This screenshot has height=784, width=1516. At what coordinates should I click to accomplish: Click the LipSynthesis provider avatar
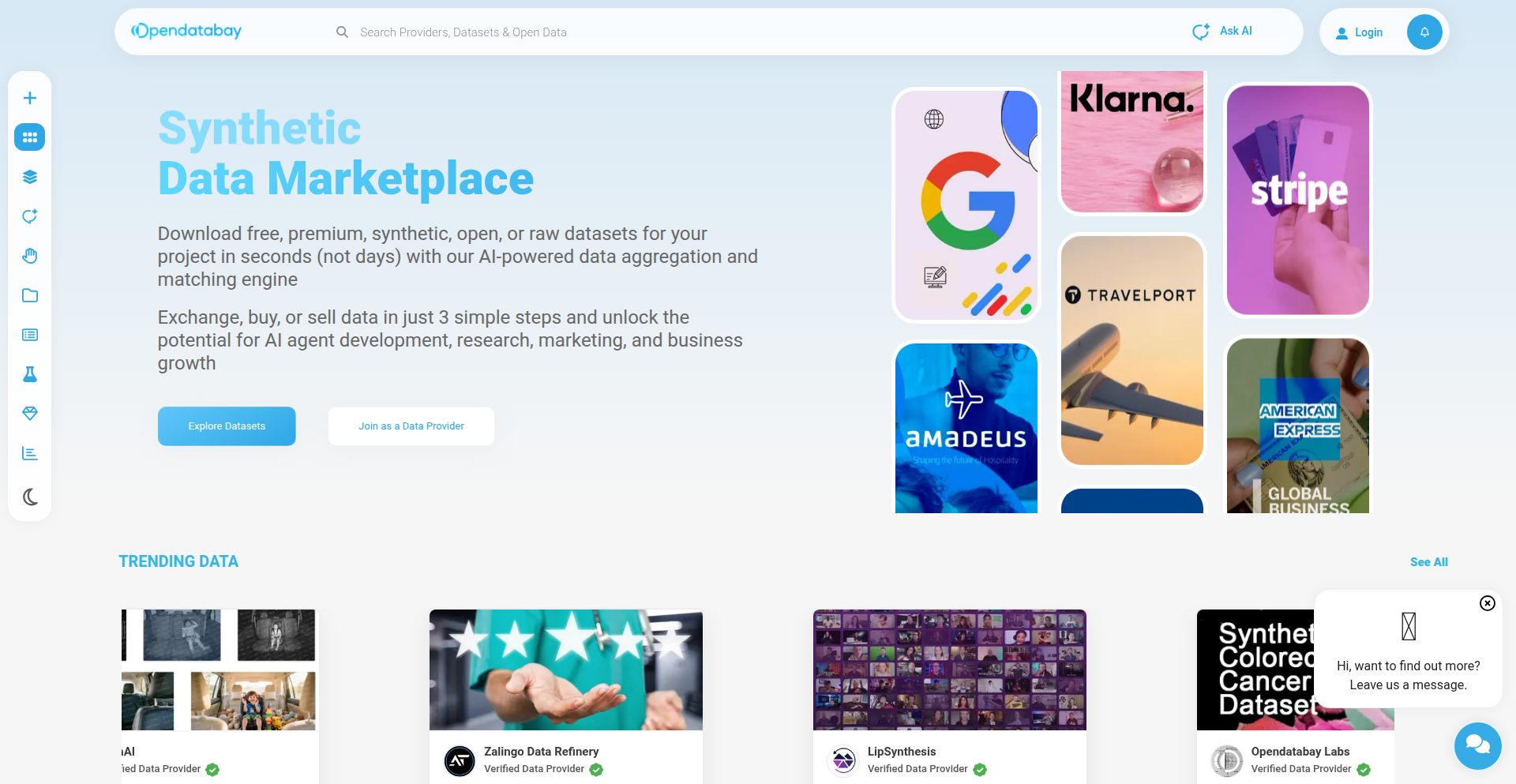(x=843, y=761)
